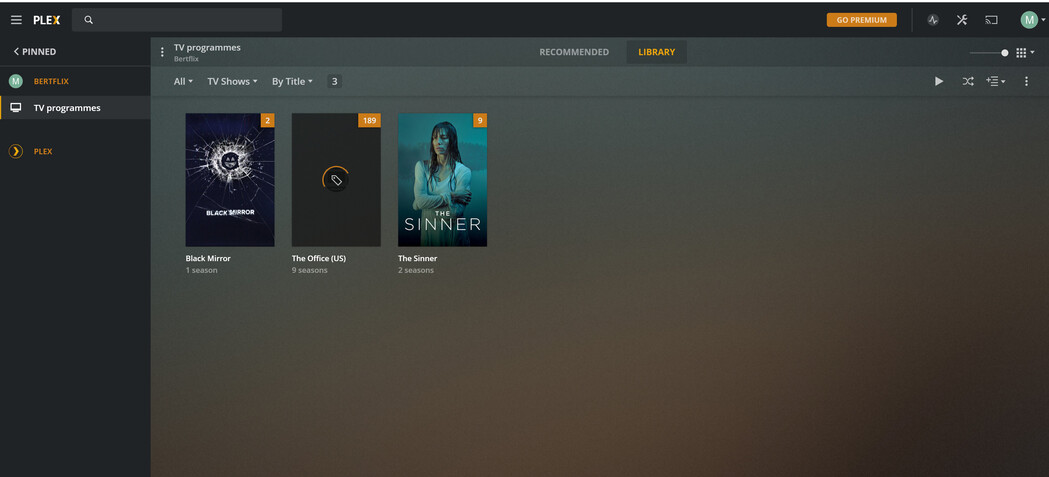1049x477 pixels.
Task: Click the TV monitor icon in sidebar
Action: coord(16,108)
